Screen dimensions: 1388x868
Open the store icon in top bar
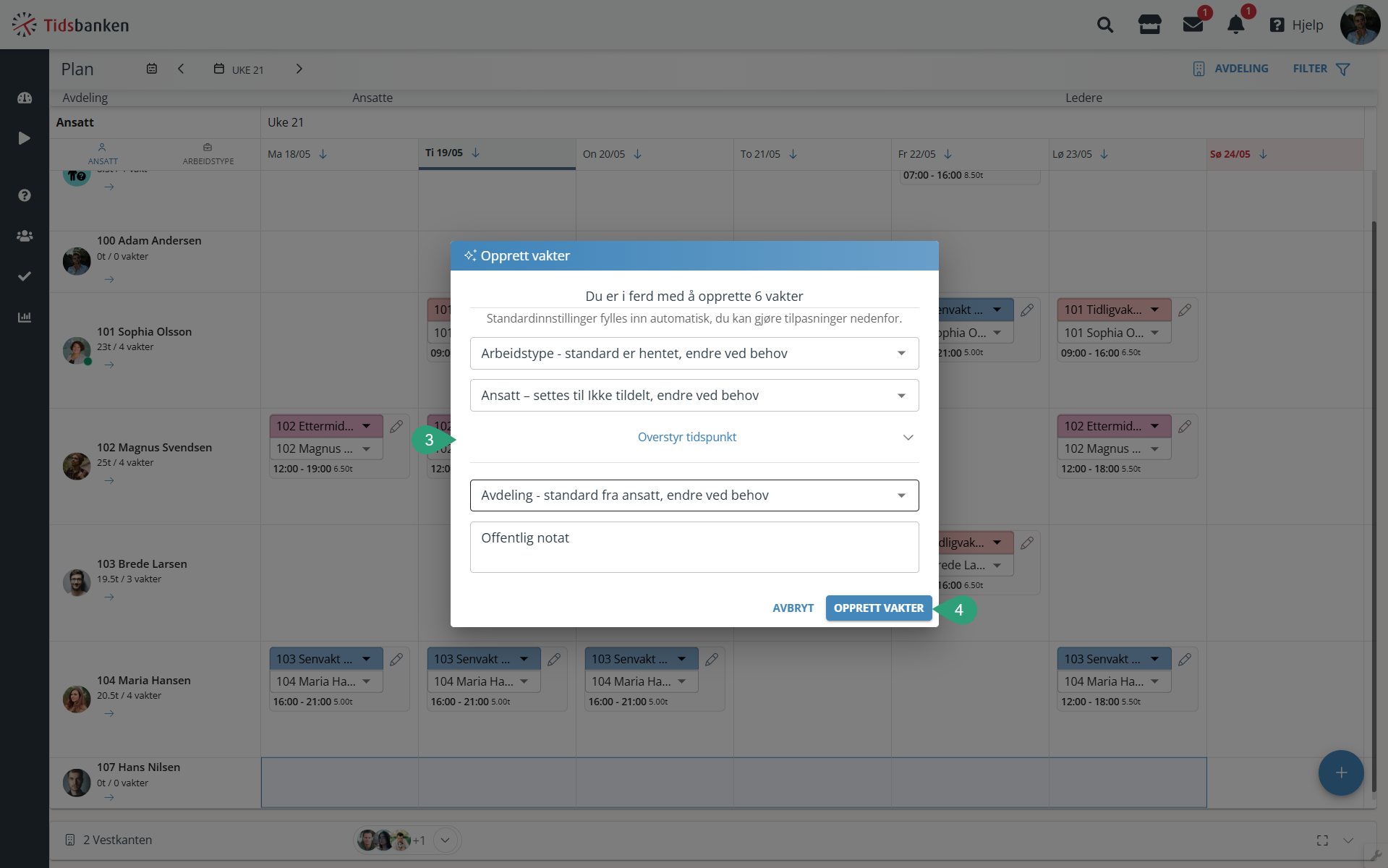pos(1149,25)
